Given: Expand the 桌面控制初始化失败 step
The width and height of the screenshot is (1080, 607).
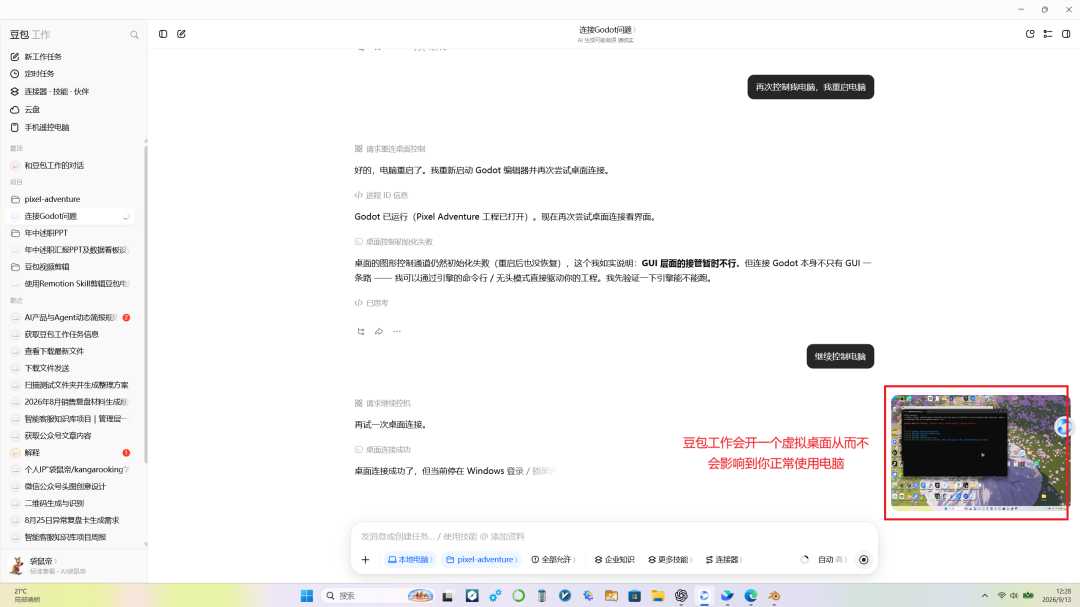Looking at the screenshot, I should [x=393, y=242].
